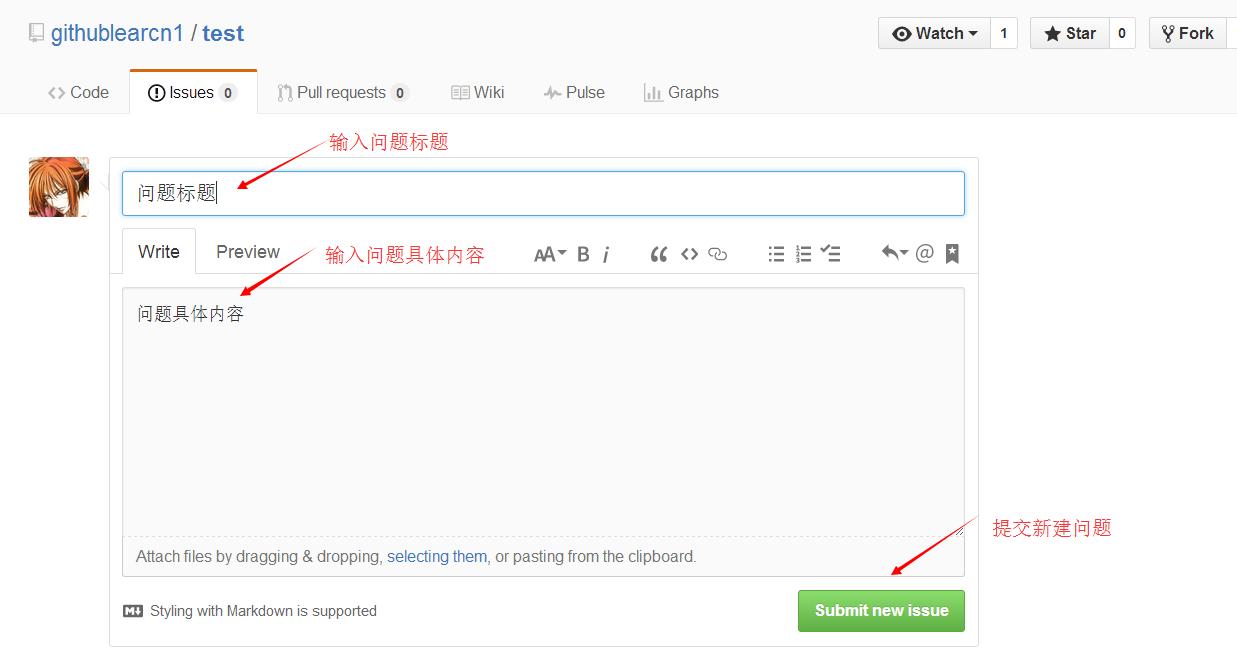Insert a code snippet with the code icon
1237x660 pixels.
click(689, 254)
